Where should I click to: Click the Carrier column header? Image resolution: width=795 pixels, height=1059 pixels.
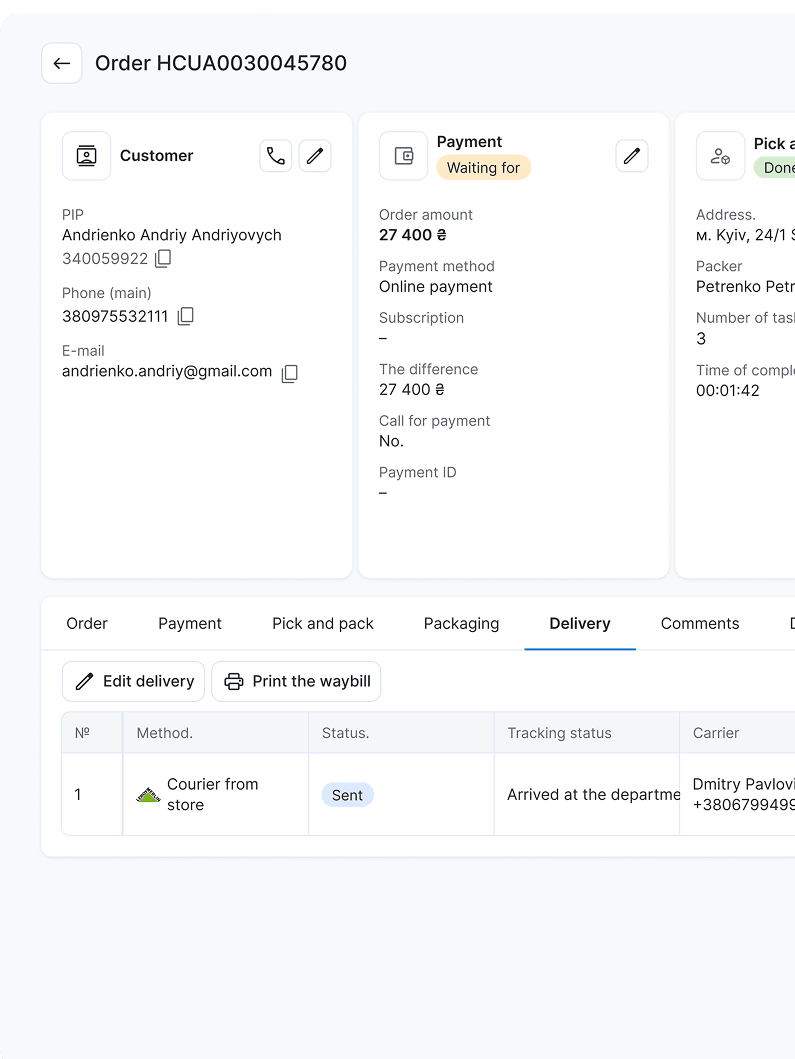tap(737, 733)
